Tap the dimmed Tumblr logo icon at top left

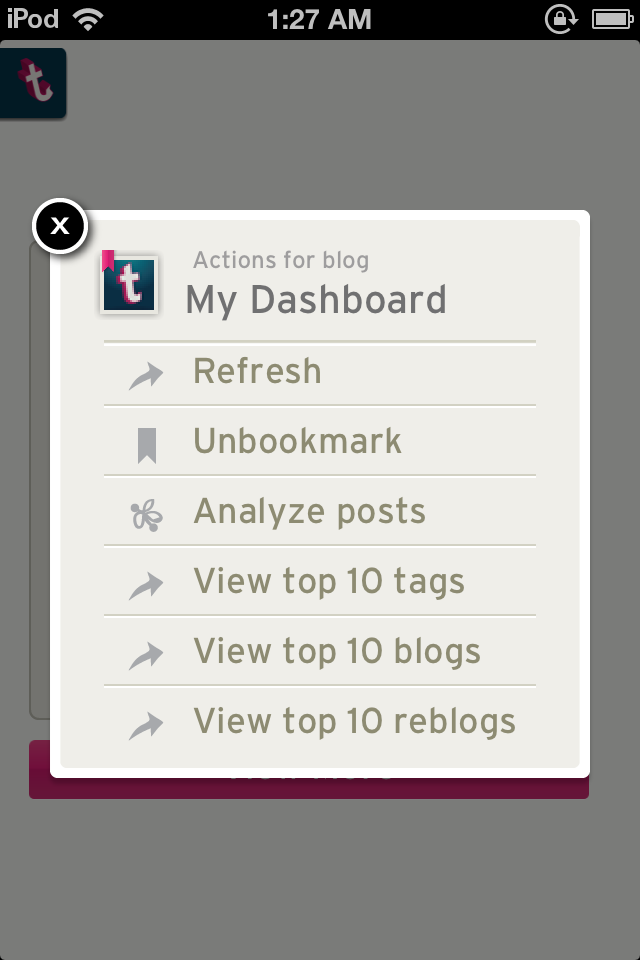click(x=33, y=83)
